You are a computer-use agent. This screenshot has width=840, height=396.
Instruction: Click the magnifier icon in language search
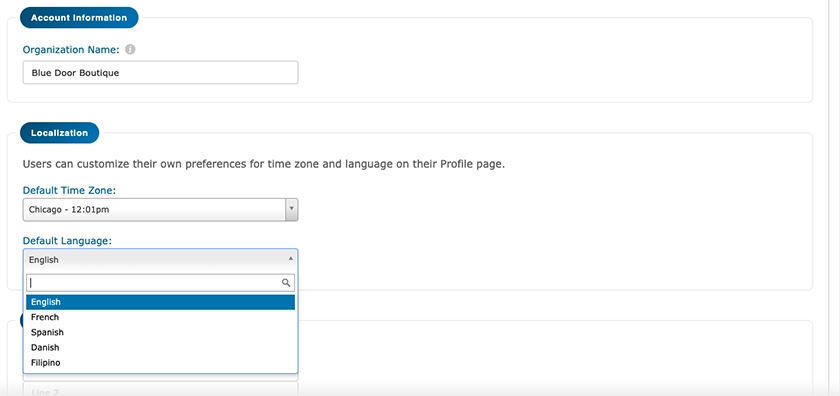coord(286,282)
